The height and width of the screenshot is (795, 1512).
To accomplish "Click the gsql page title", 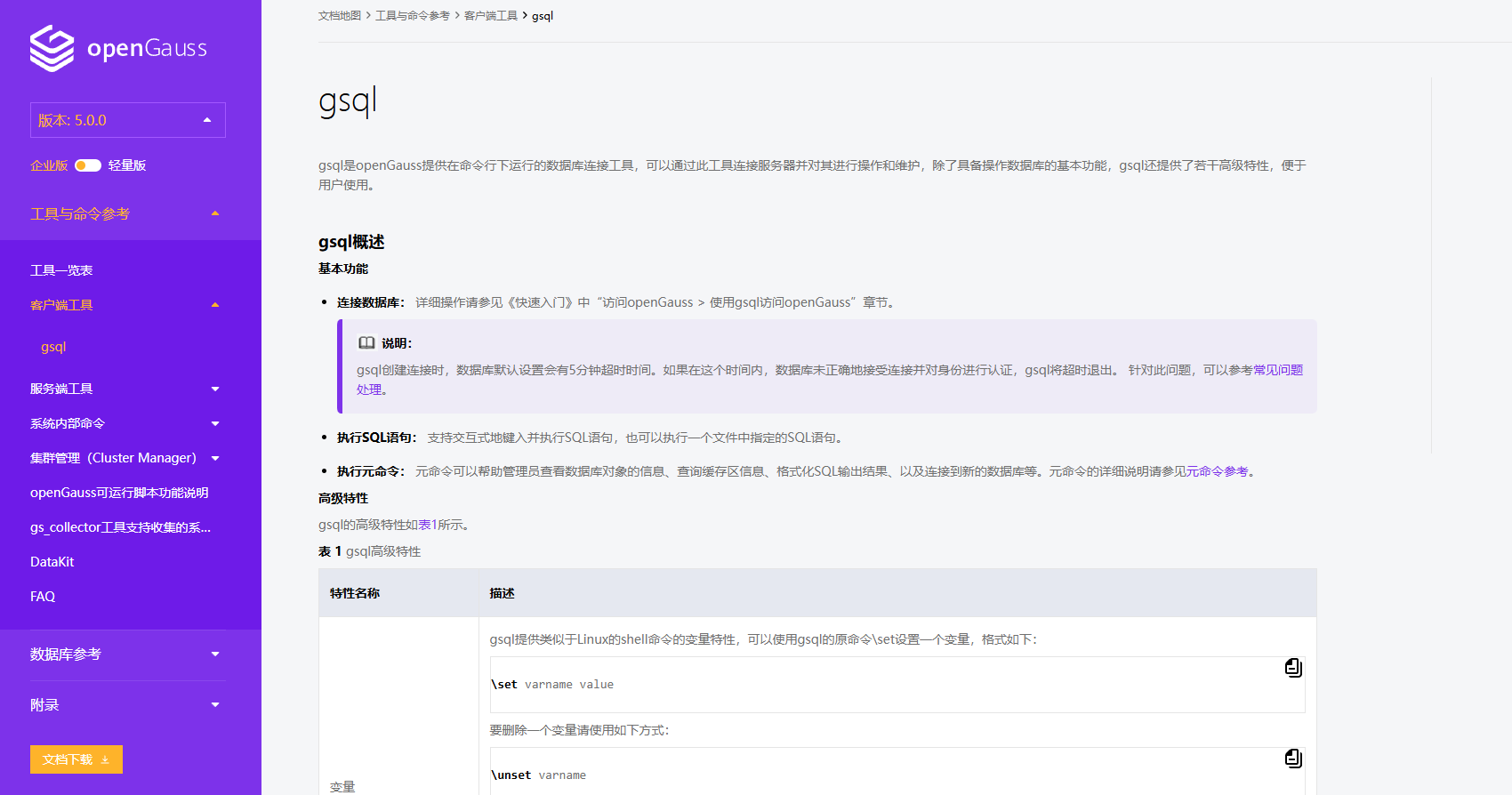I will coord(348,101).
